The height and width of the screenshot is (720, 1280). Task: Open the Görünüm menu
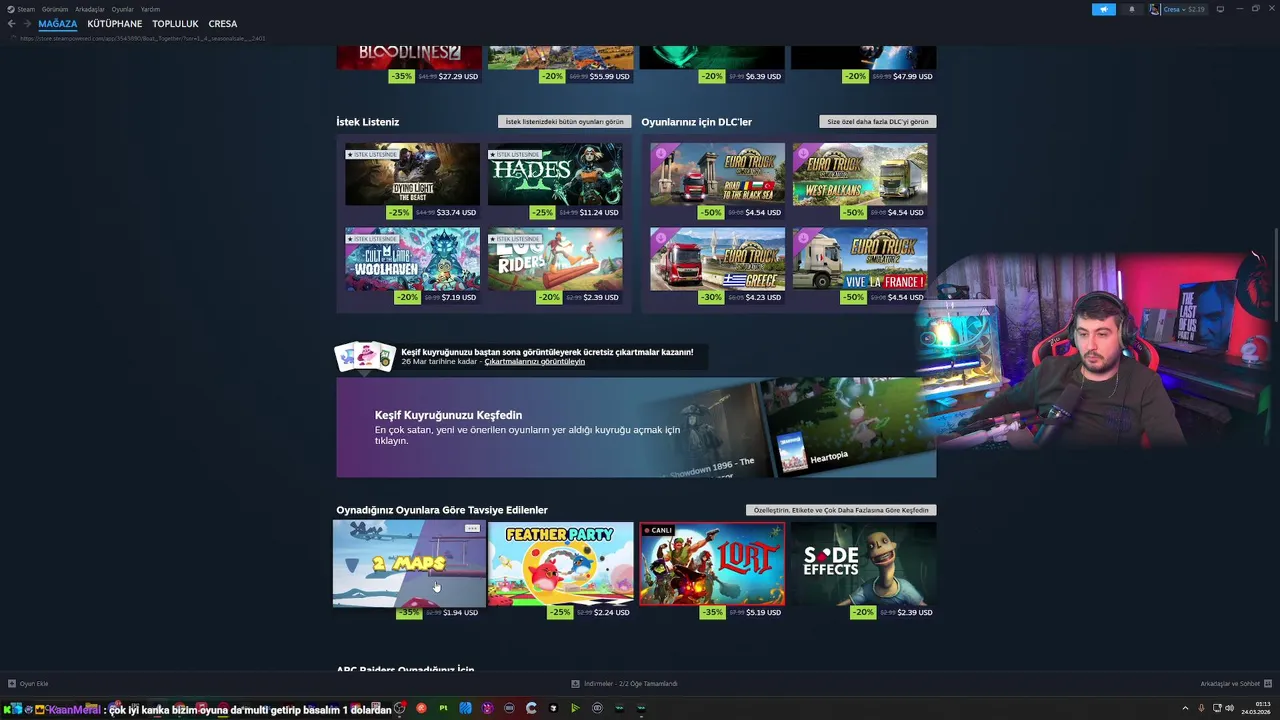click(x=55, y=9)
